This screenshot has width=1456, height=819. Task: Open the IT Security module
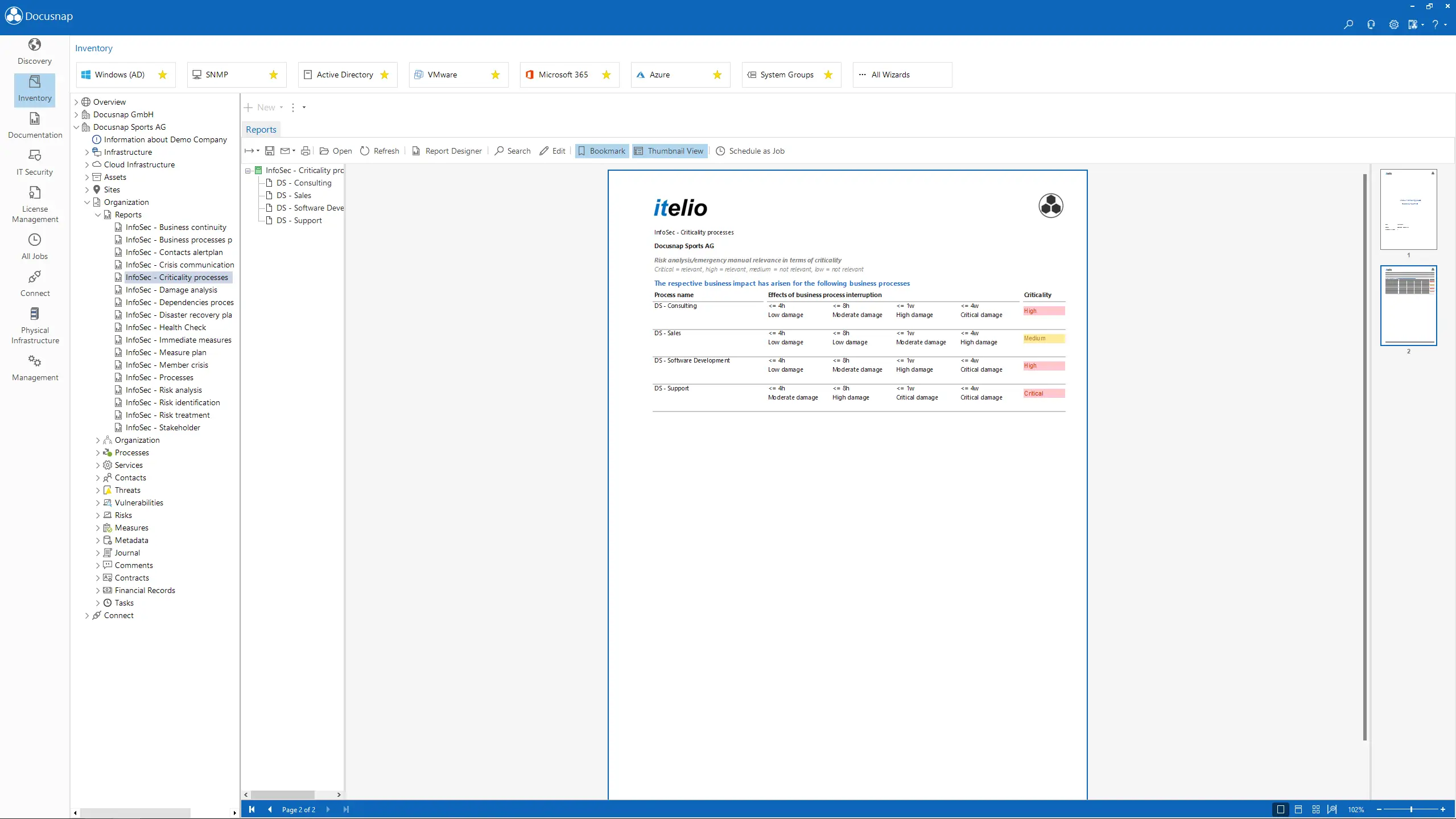click(x=35, y=162)
